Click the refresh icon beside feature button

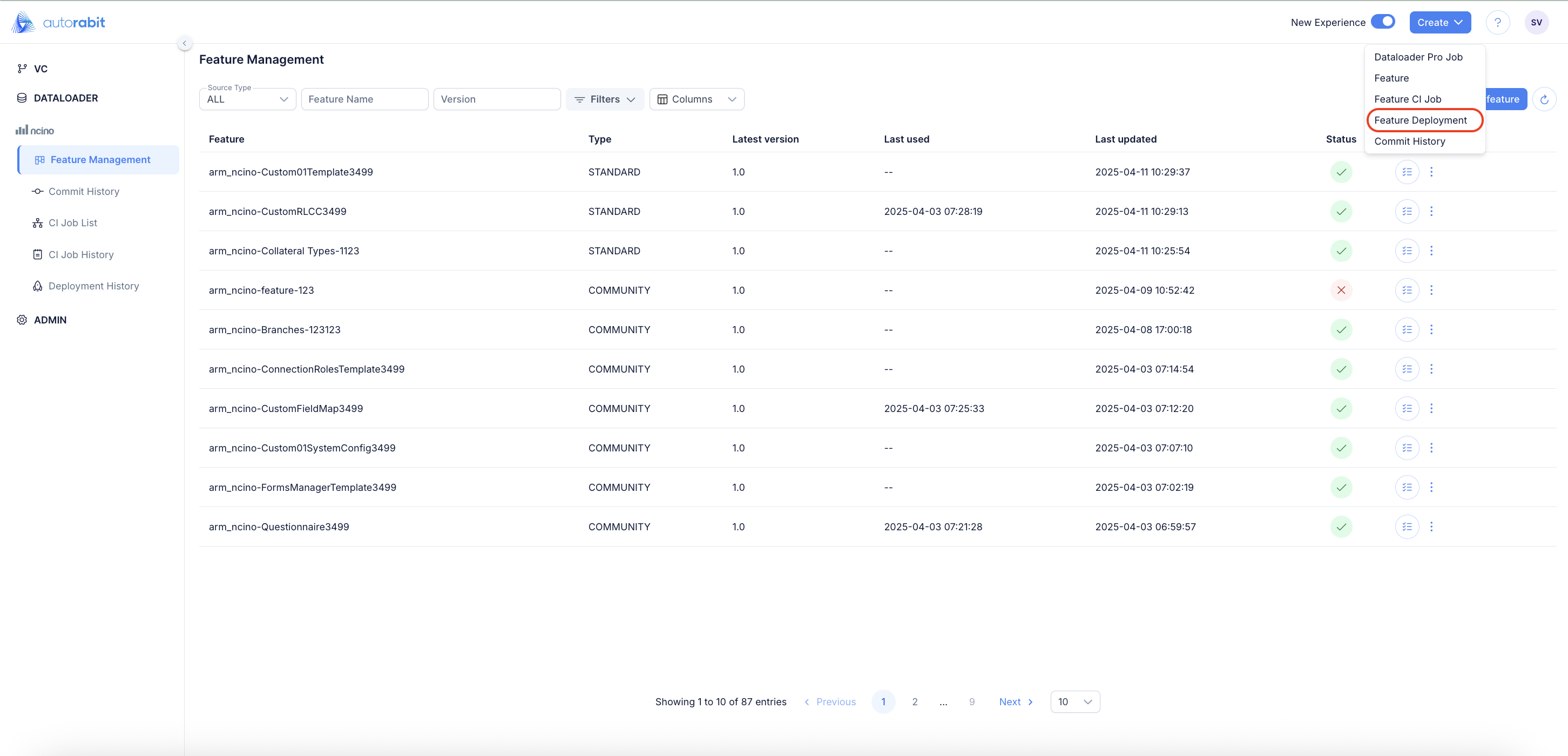point(1544,99)
